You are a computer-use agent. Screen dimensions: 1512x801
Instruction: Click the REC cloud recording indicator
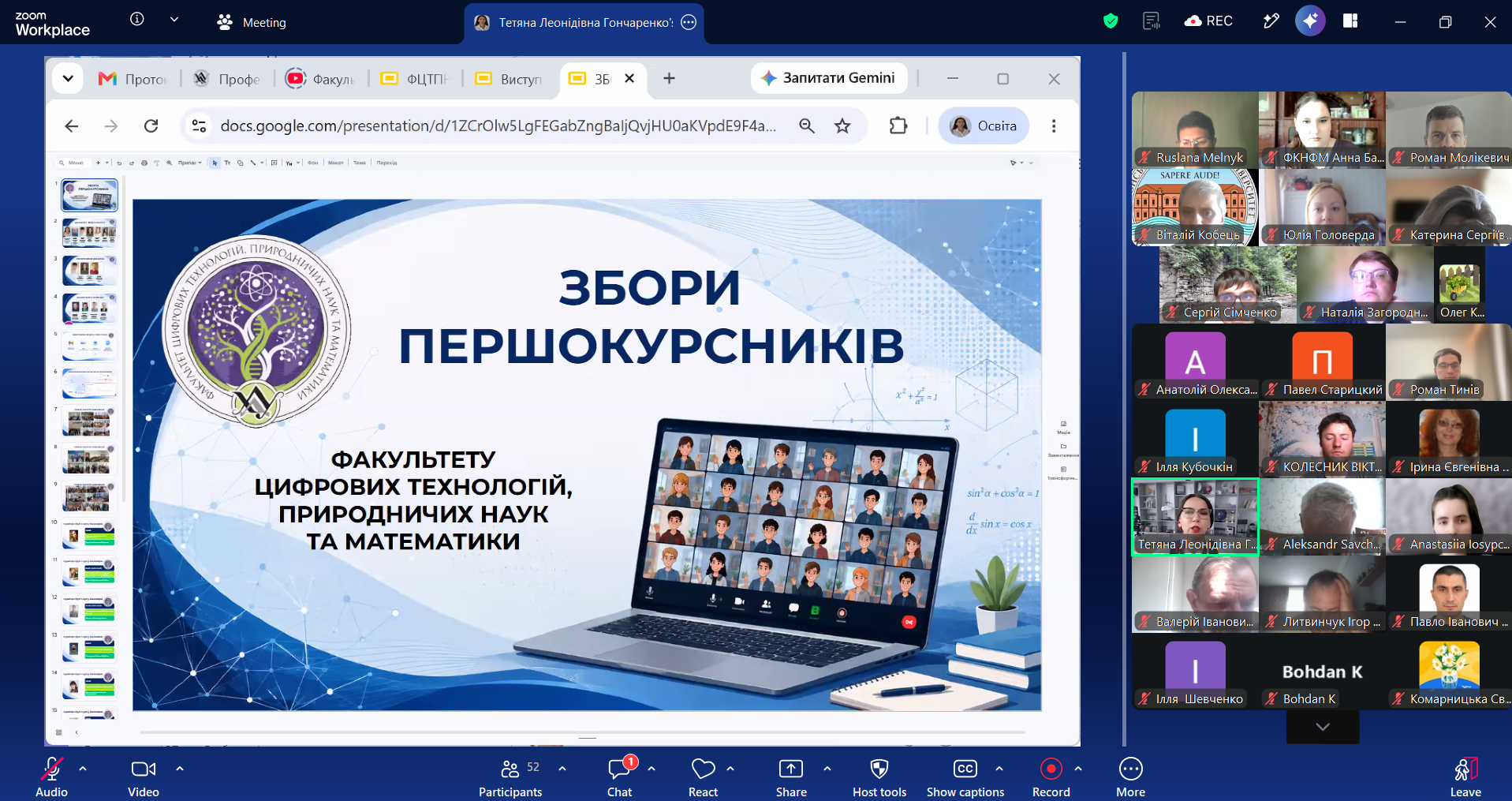point(1208,21)
